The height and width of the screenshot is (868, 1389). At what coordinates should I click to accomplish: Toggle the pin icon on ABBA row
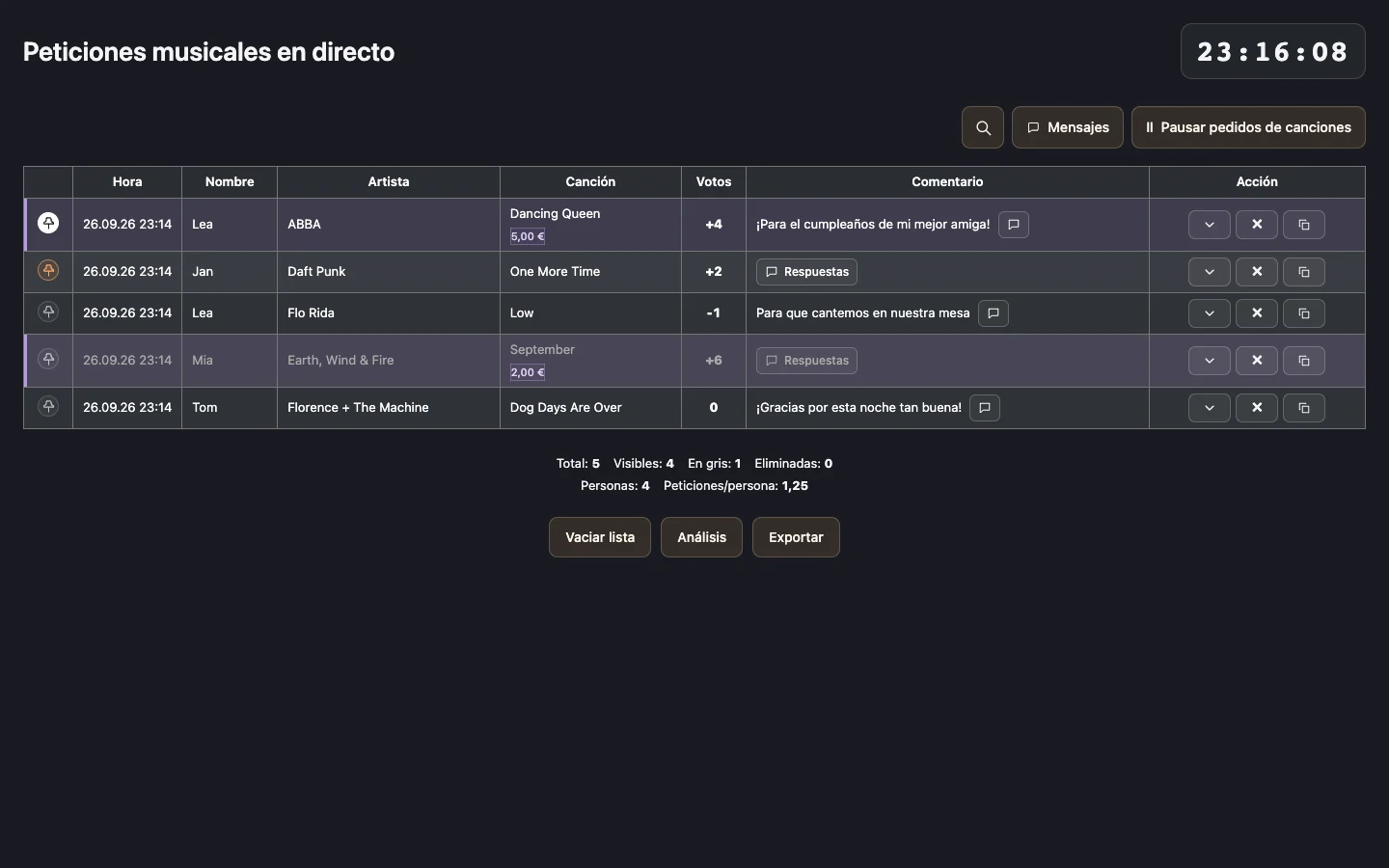48,223
